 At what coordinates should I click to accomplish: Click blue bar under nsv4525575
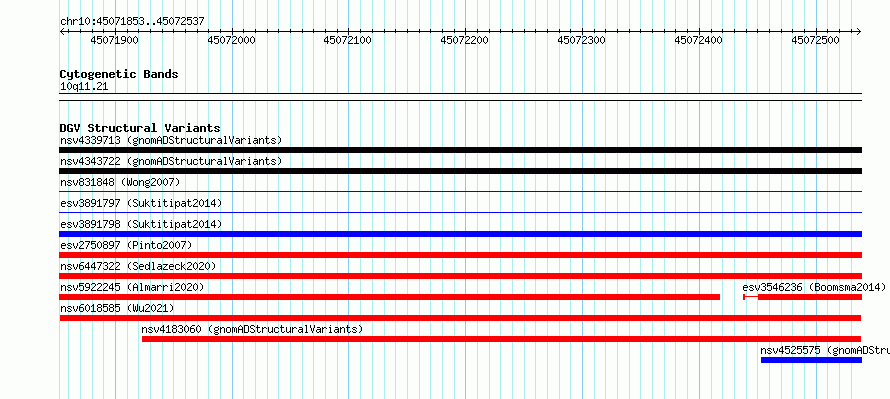[x=811, y=360]
